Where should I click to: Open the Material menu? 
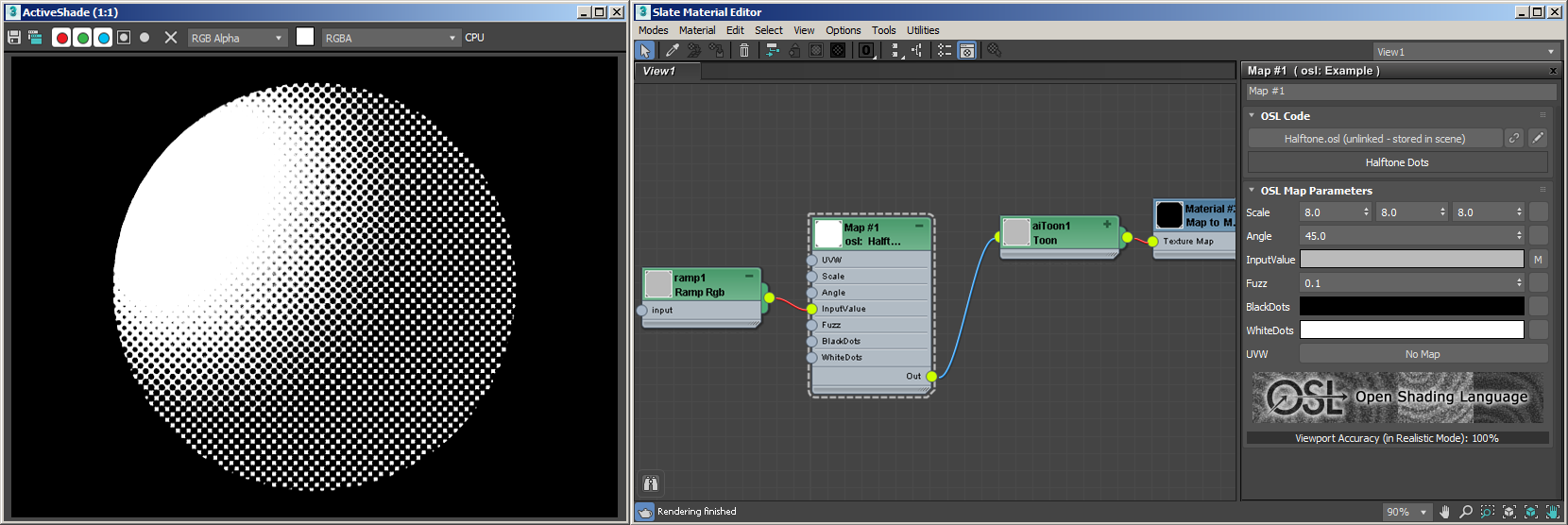[x=697, y=30]
